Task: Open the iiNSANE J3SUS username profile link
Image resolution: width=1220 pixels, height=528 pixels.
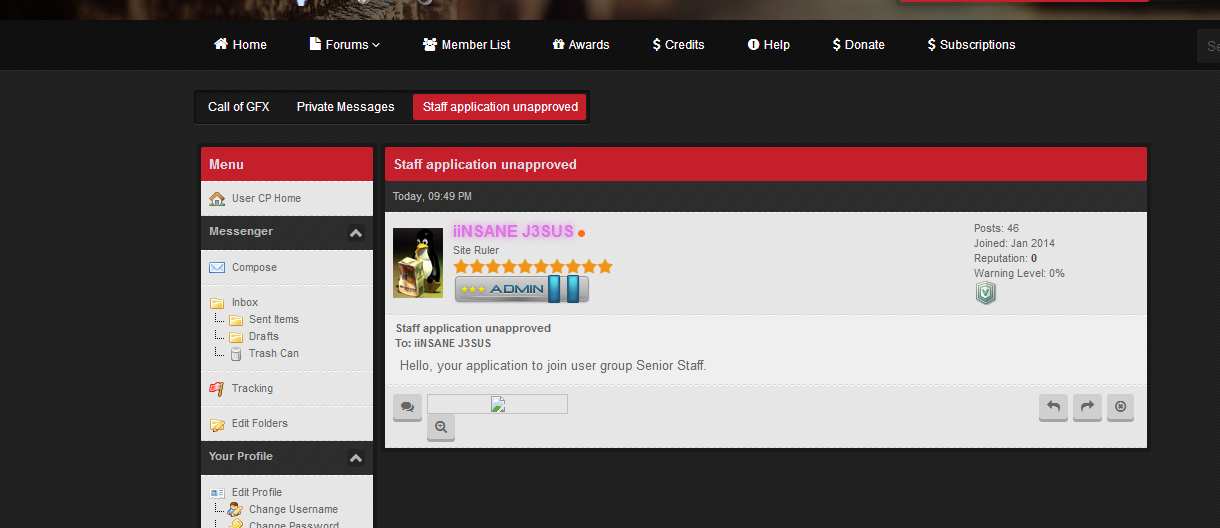Action: (513, 232)
